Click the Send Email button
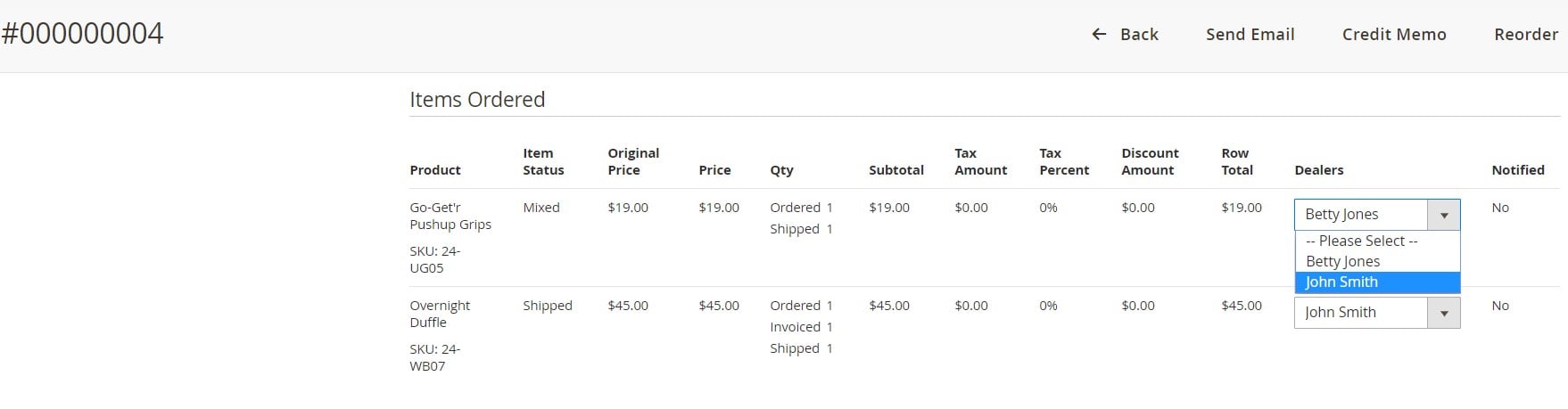This screenshot has height=409, width=1568. coord(1250,34)
